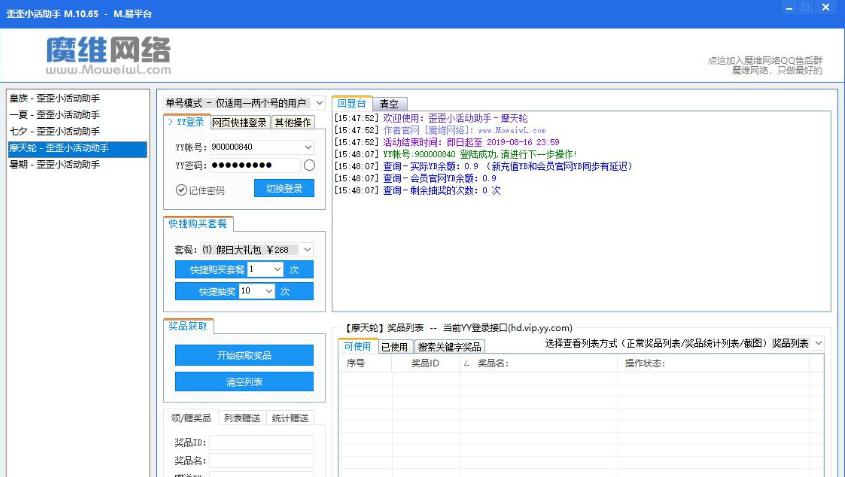Switch to the YY登录 tab
The image size is (845, 477).
pyautogui.click(x=186, y=122)
